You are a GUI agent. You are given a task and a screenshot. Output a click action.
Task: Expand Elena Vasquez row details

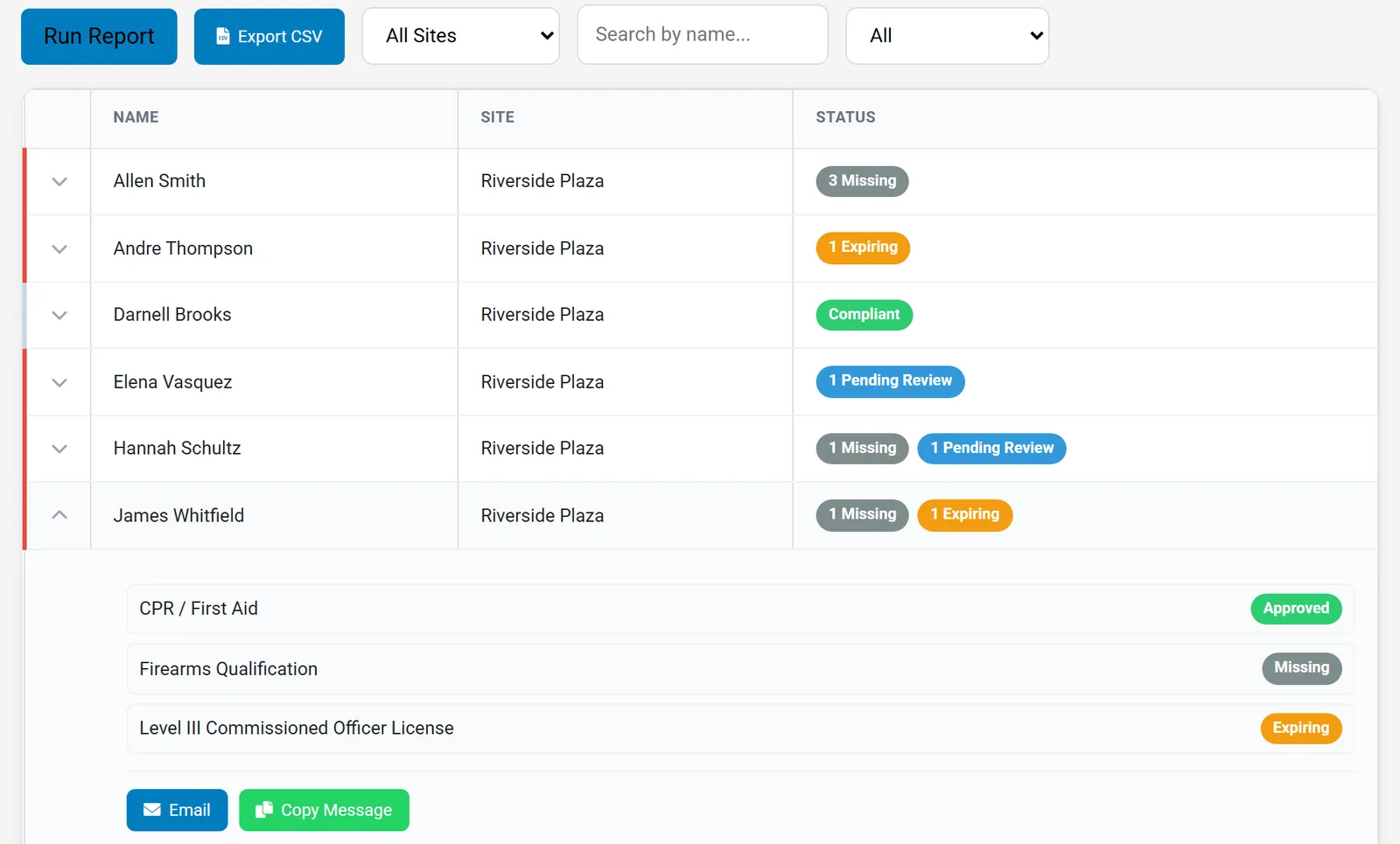[59, 383]
